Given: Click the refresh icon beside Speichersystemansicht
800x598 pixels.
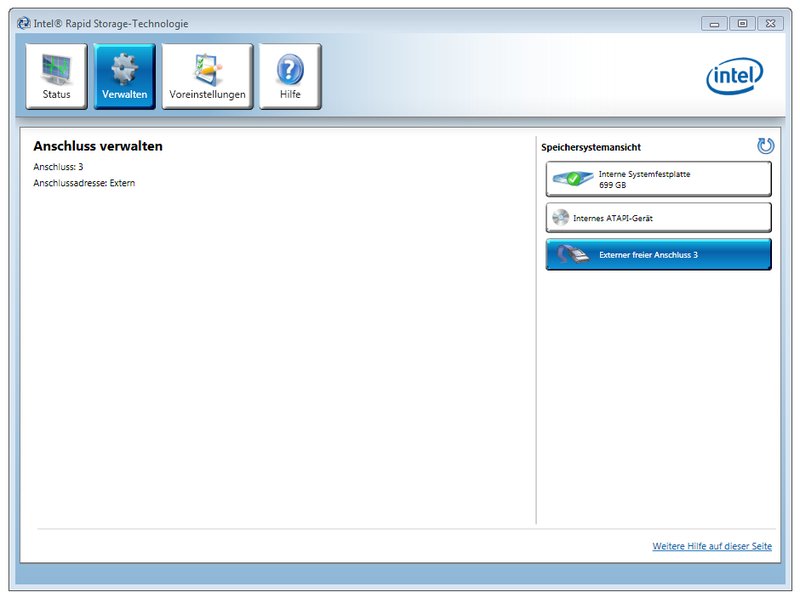Looking at the screenshot, I should pyautogui.click(x=765, y=146).
